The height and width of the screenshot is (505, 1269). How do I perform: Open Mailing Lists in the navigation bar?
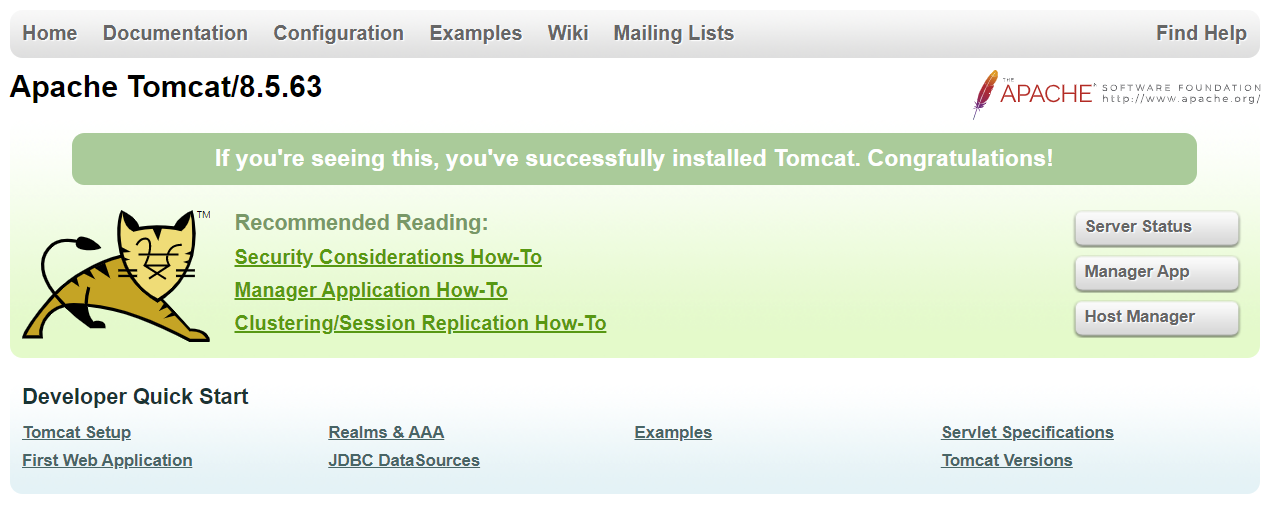[x=674, y=33]
